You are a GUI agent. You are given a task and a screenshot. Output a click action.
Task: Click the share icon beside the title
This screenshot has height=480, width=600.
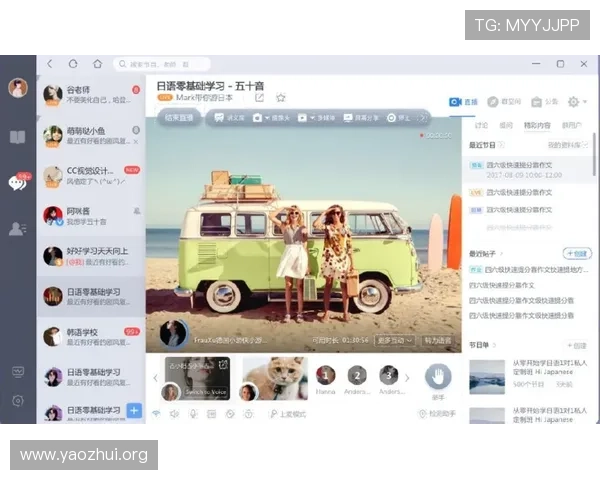coord(259,98)
